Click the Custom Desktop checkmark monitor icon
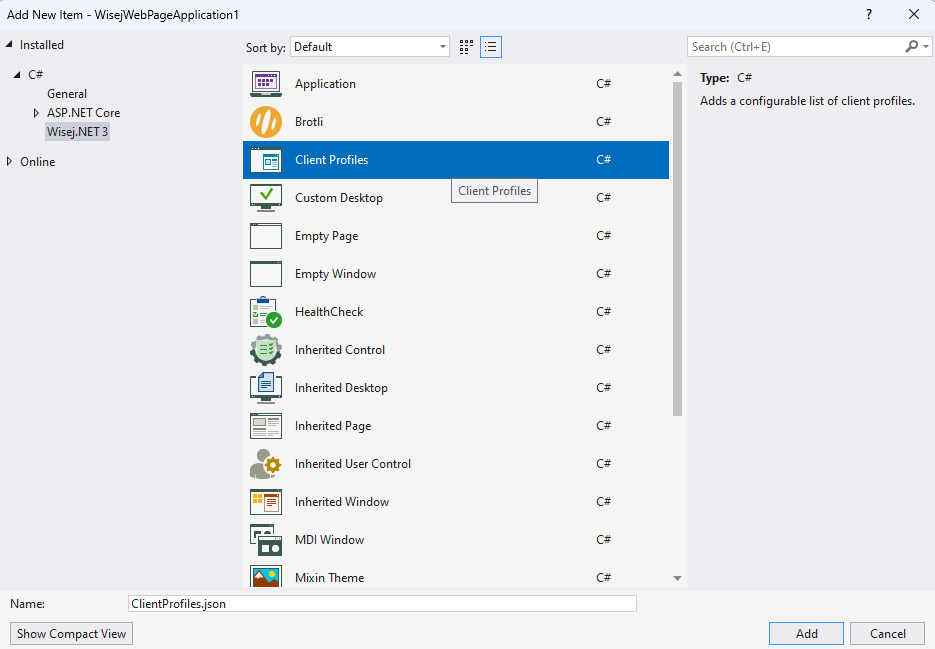The height and width of the screenshot is (649, 935). pos(266,197)
